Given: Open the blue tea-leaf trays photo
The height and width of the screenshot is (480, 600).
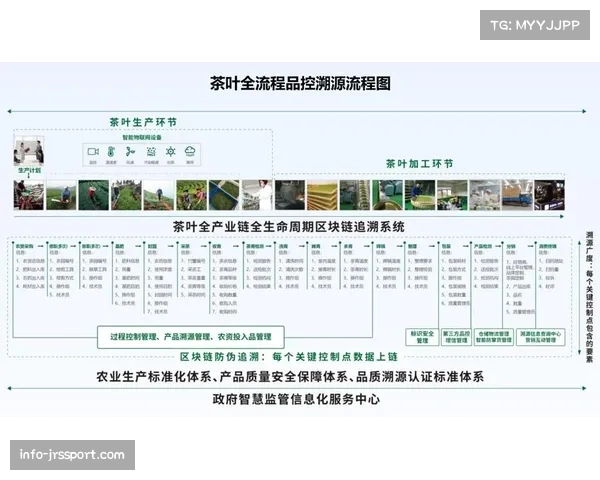Looking at the screenshot, I should [x=224, y=195].
